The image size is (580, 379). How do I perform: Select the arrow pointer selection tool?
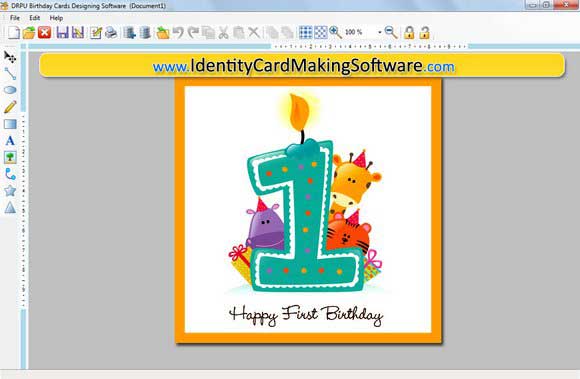pos(10,57)
